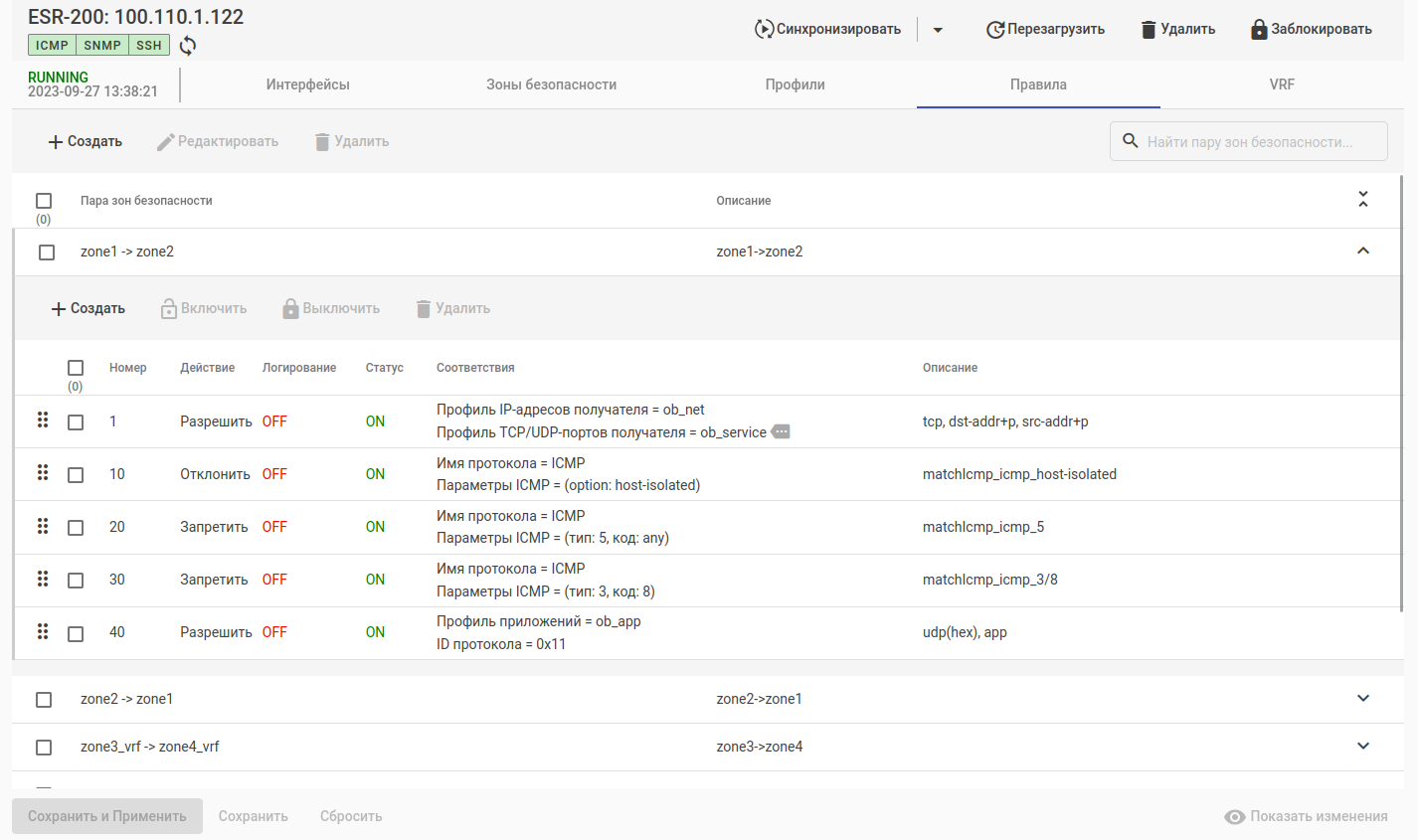The image size is (1418, 840).
Task: Click the trash icon to delete device
Action: tap(1149, 30)
